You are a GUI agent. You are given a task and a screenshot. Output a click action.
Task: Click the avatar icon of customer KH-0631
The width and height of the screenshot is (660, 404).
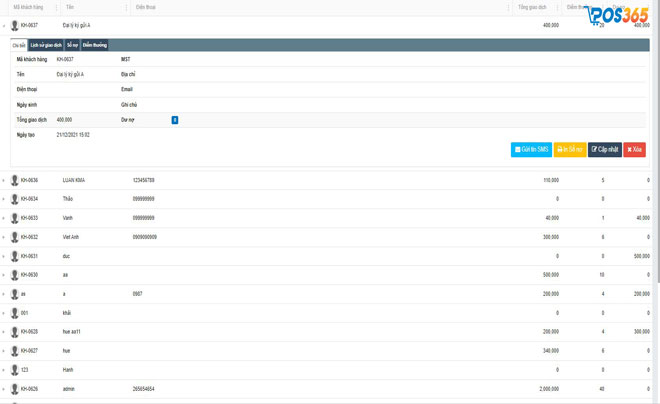coord(15,256)
